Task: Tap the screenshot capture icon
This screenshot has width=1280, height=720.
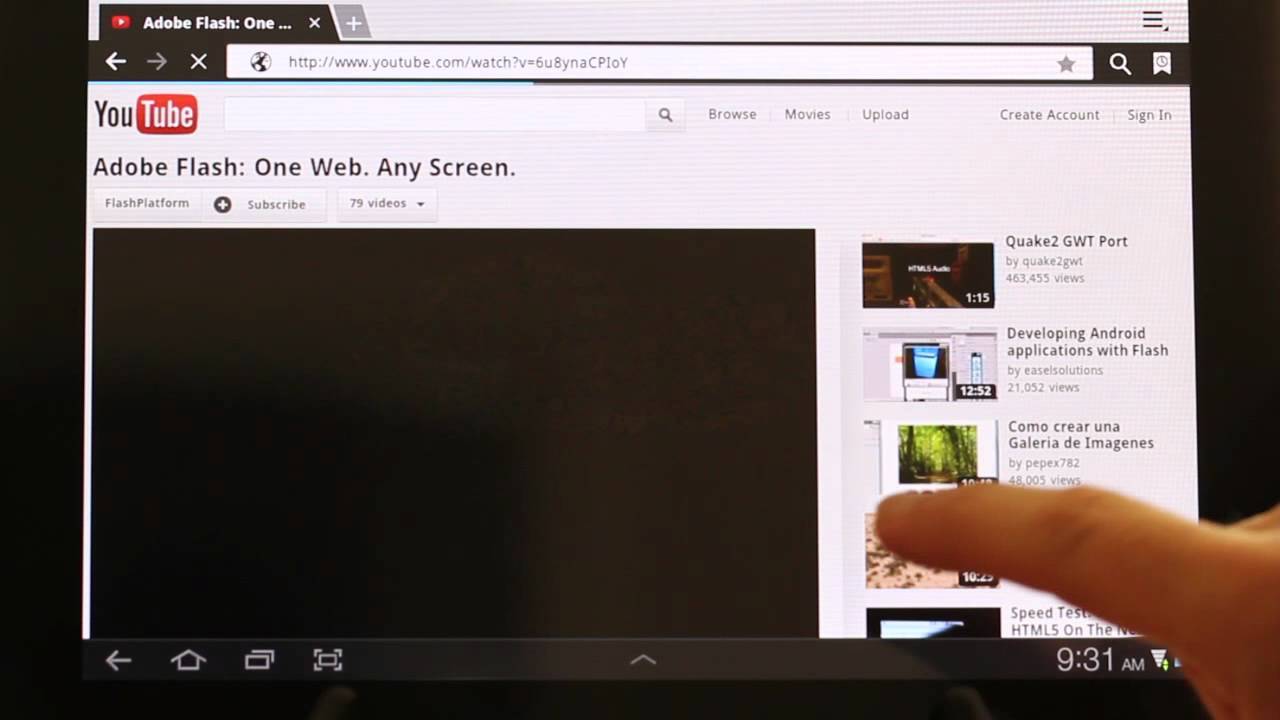Action: click(328, 660)
